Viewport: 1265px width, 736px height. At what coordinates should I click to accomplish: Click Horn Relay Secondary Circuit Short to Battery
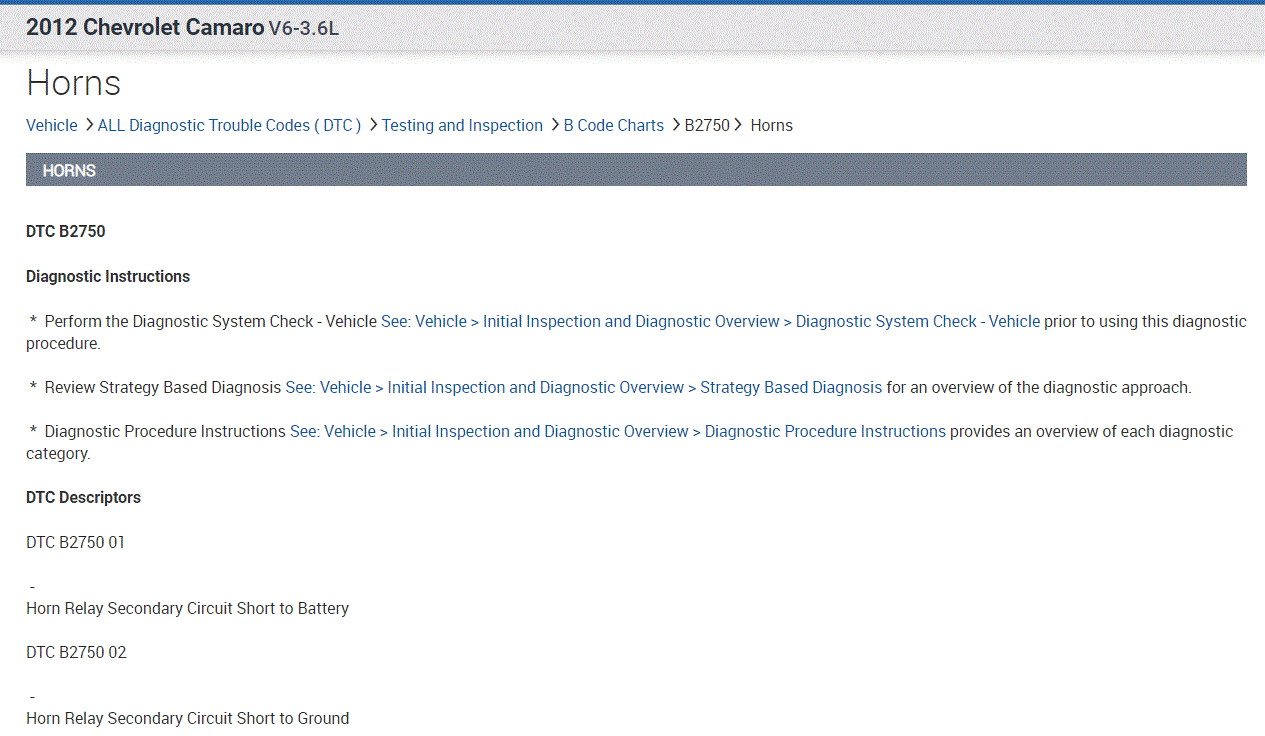tap(188, 608)
